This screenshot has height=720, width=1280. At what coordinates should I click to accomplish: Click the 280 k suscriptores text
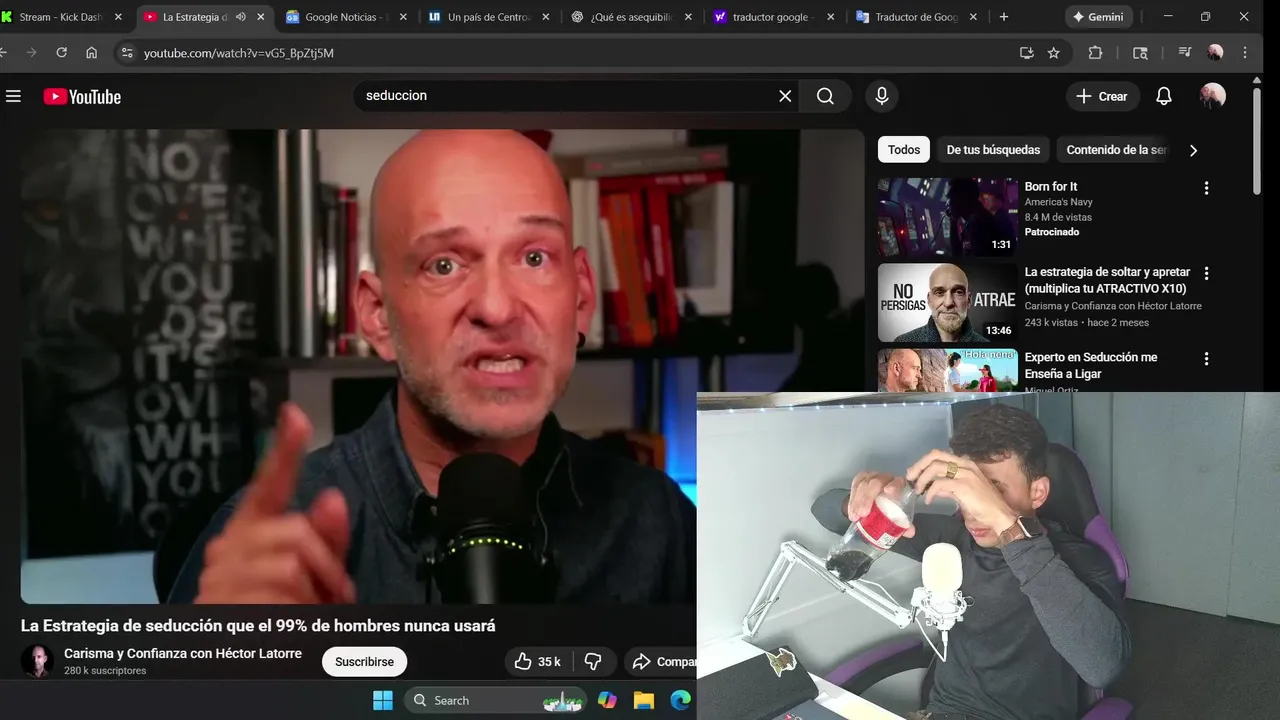point(105,671)
